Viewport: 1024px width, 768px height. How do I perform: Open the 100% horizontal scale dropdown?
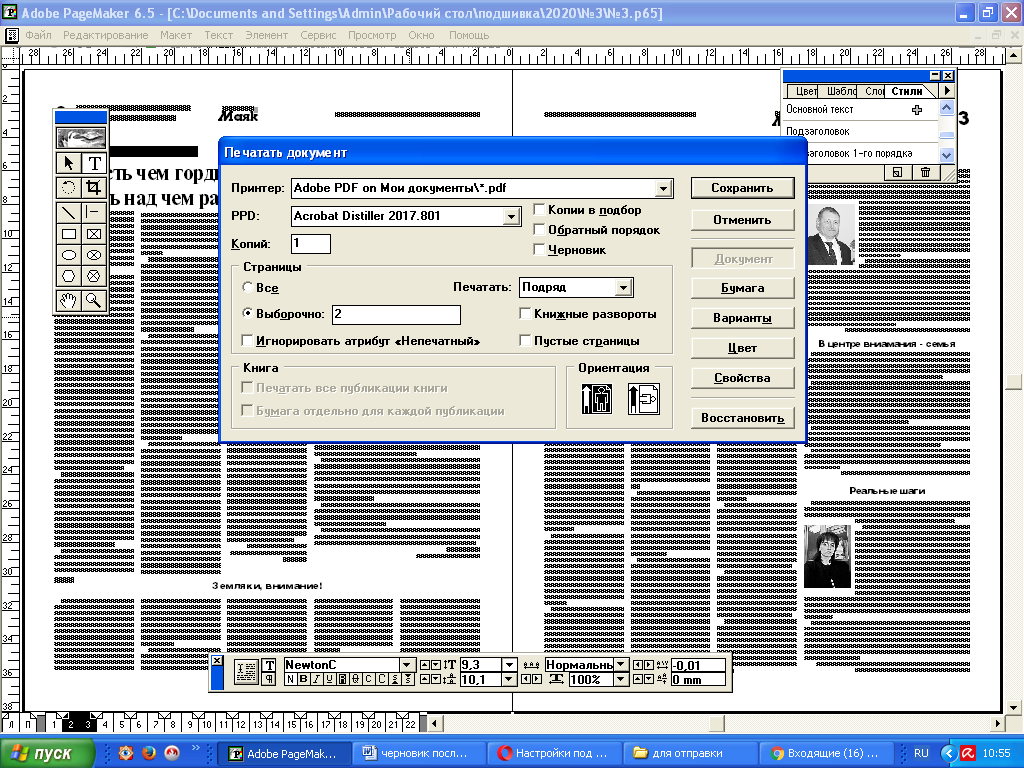point(621,679)
